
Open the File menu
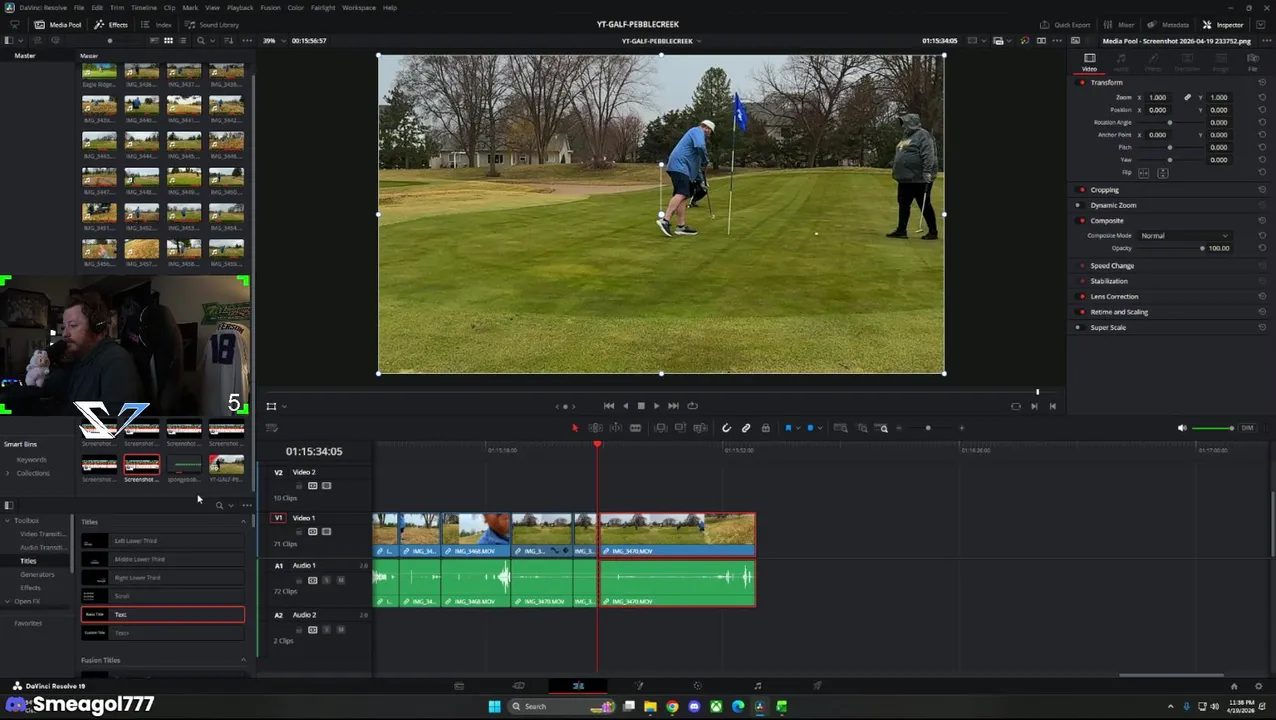[x=79, y=8]
